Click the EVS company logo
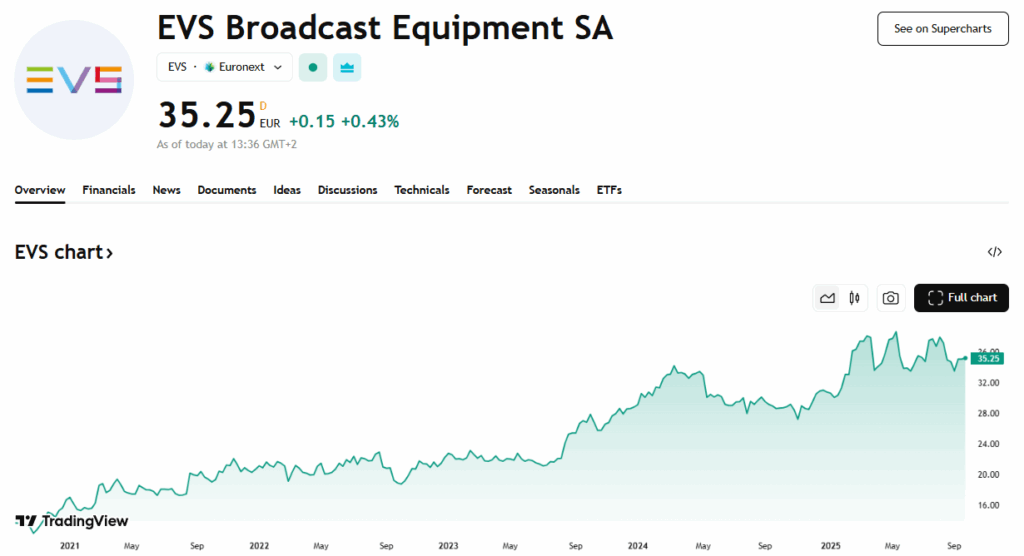This screenshot has width=1024, height=556. [74, 80]
